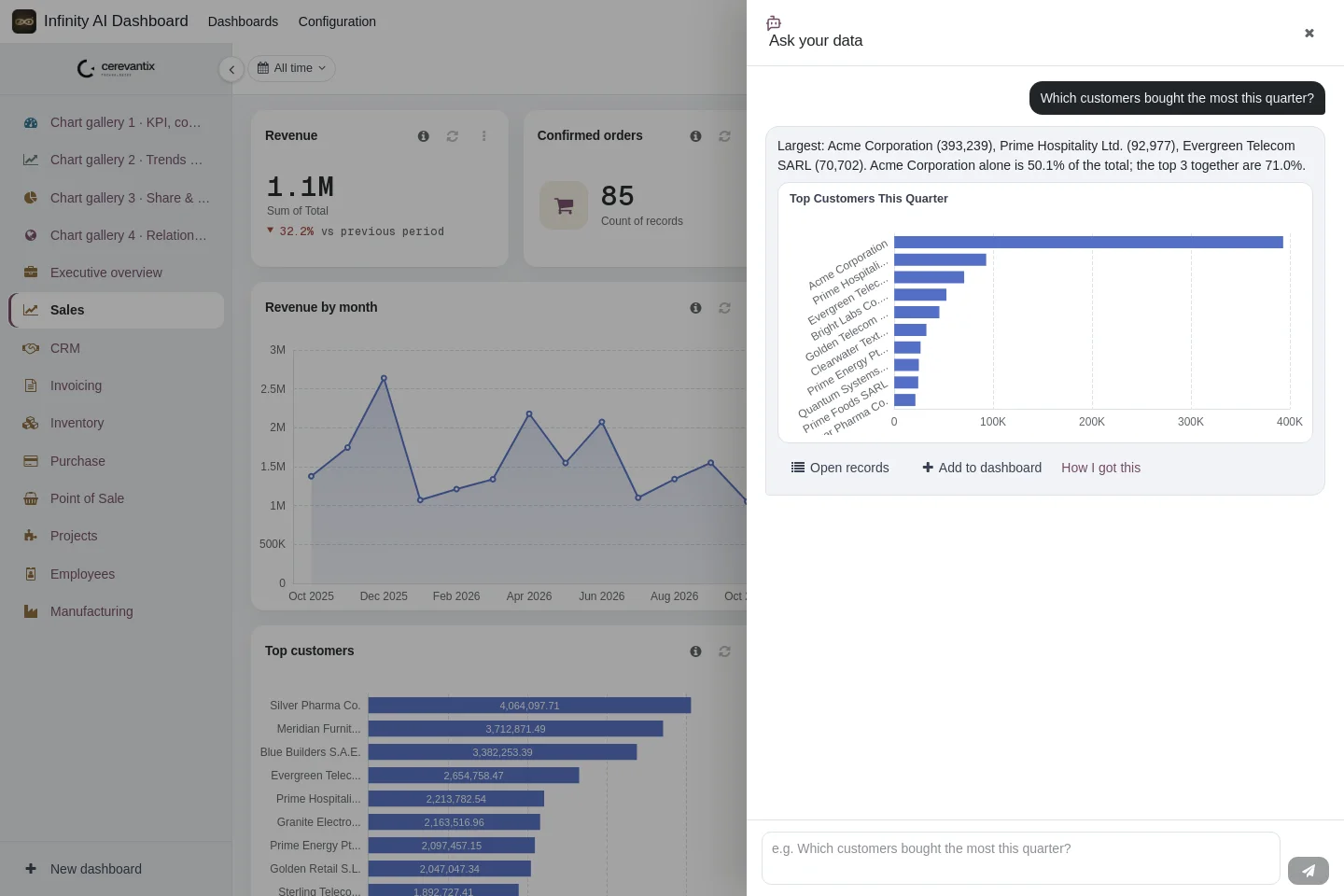Viewport: 1344px width, 896px height.
Task: Open the How I got this link
Action: [x=1100, y=468]
